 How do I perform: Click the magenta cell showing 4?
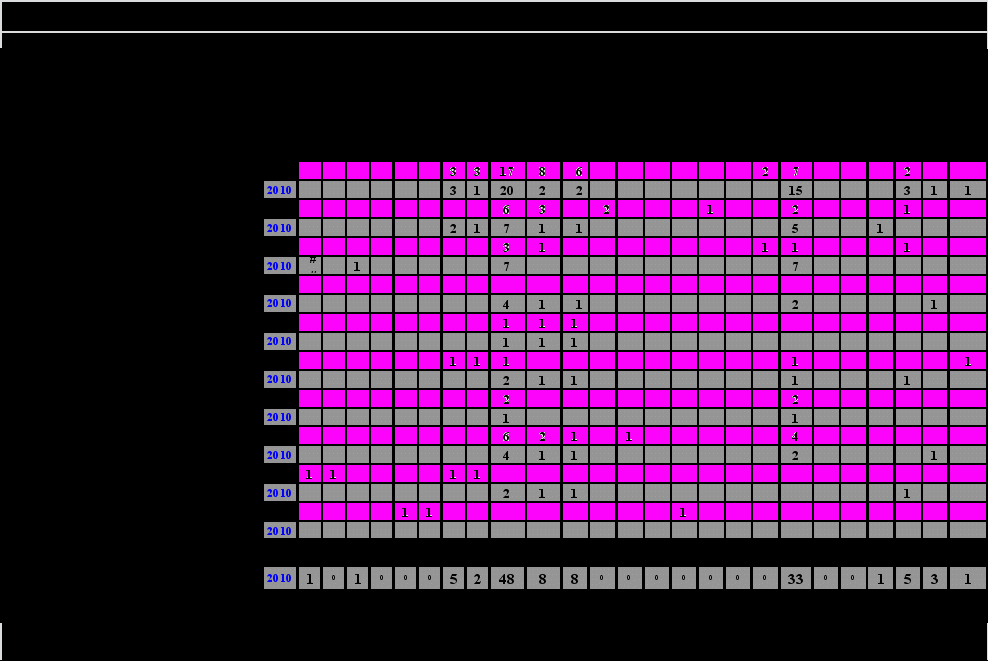795,435
